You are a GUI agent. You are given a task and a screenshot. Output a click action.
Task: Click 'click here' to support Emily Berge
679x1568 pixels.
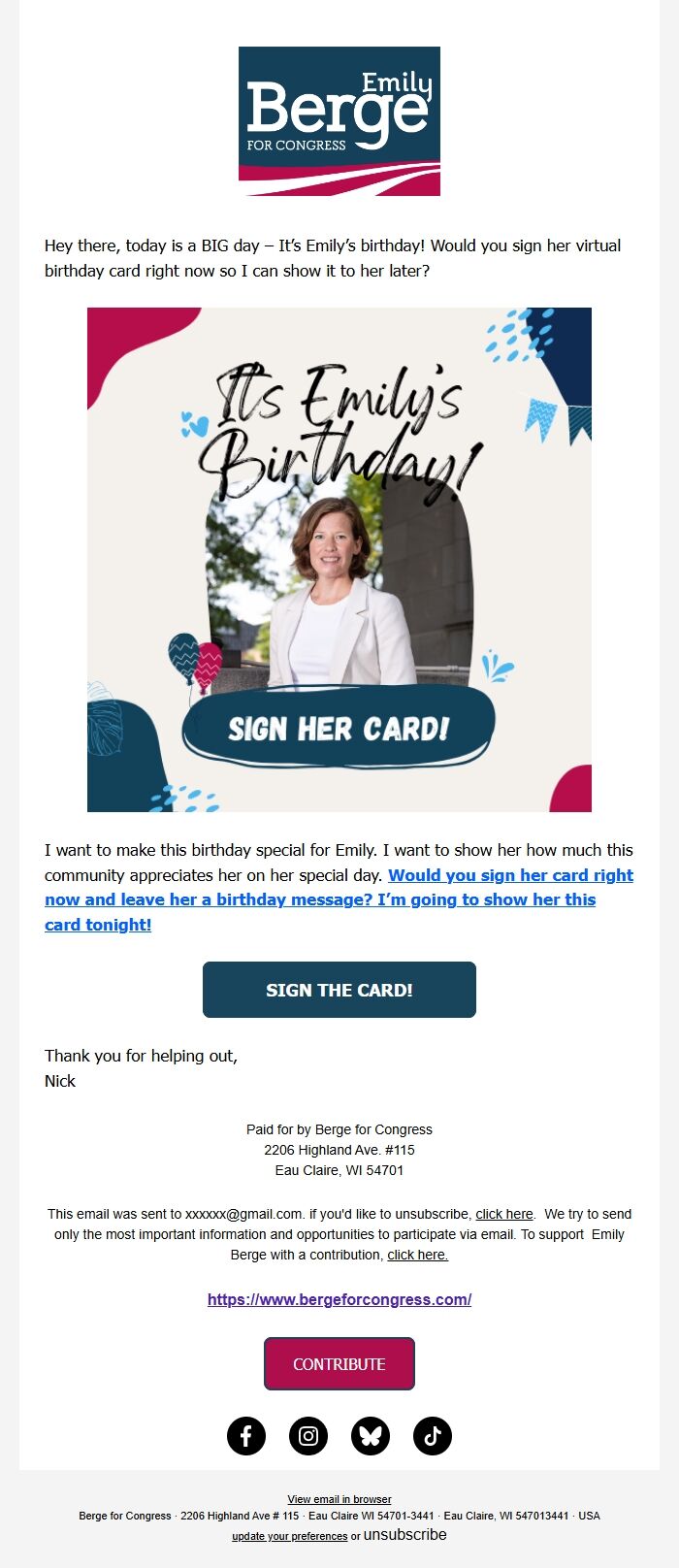pos(416,1254)
